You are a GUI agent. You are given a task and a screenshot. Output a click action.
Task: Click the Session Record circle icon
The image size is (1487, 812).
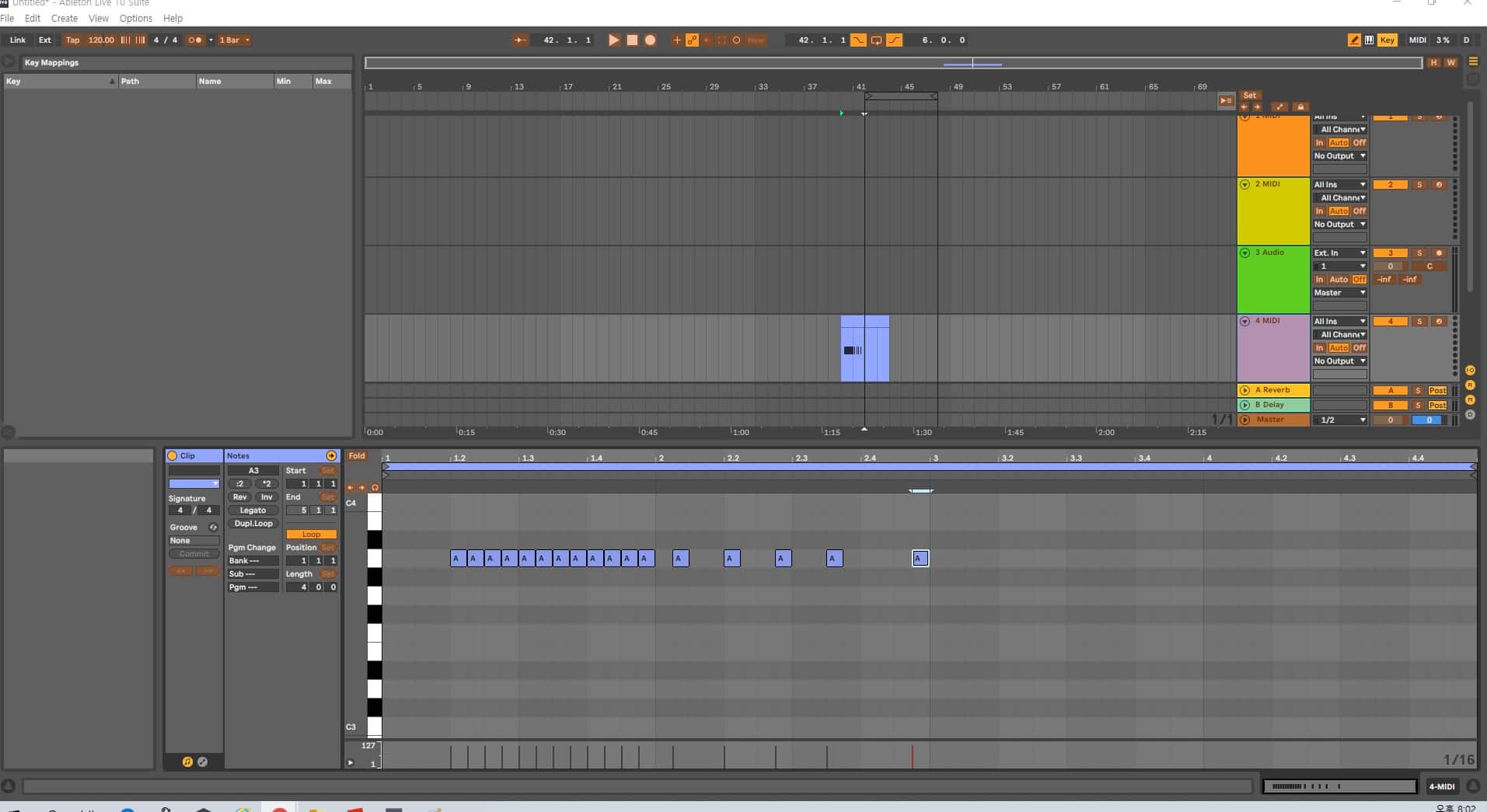(x=737, y=40)
